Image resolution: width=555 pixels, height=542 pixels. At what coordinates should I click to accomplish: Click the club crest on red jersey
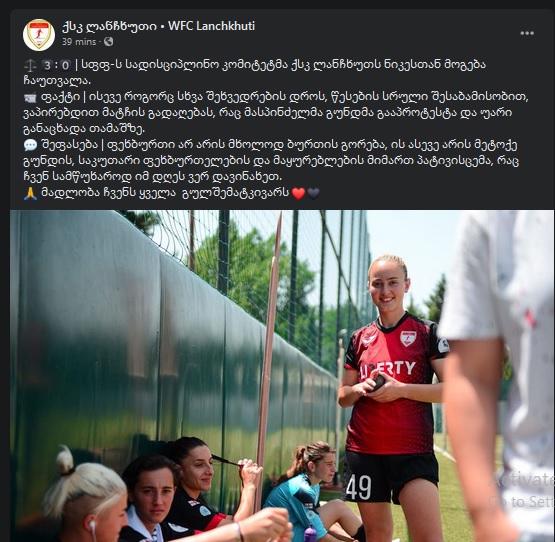tap(408, 338)
